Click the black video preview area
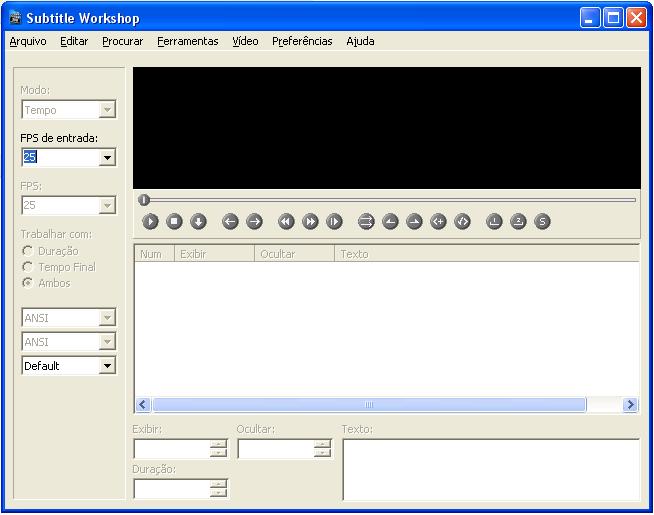This screenshot has height=515, width=654. (x=387, y=128)
